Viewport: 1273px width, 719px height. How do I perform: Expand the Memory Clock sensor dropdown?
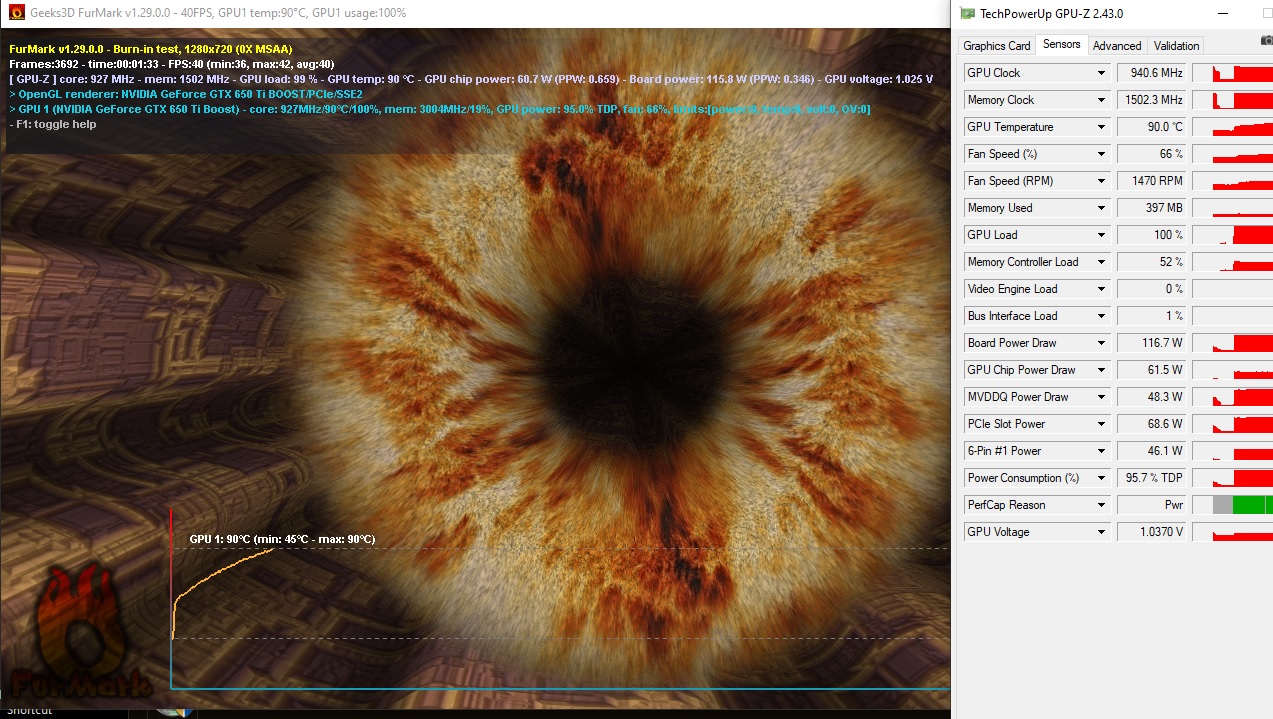1102,100
